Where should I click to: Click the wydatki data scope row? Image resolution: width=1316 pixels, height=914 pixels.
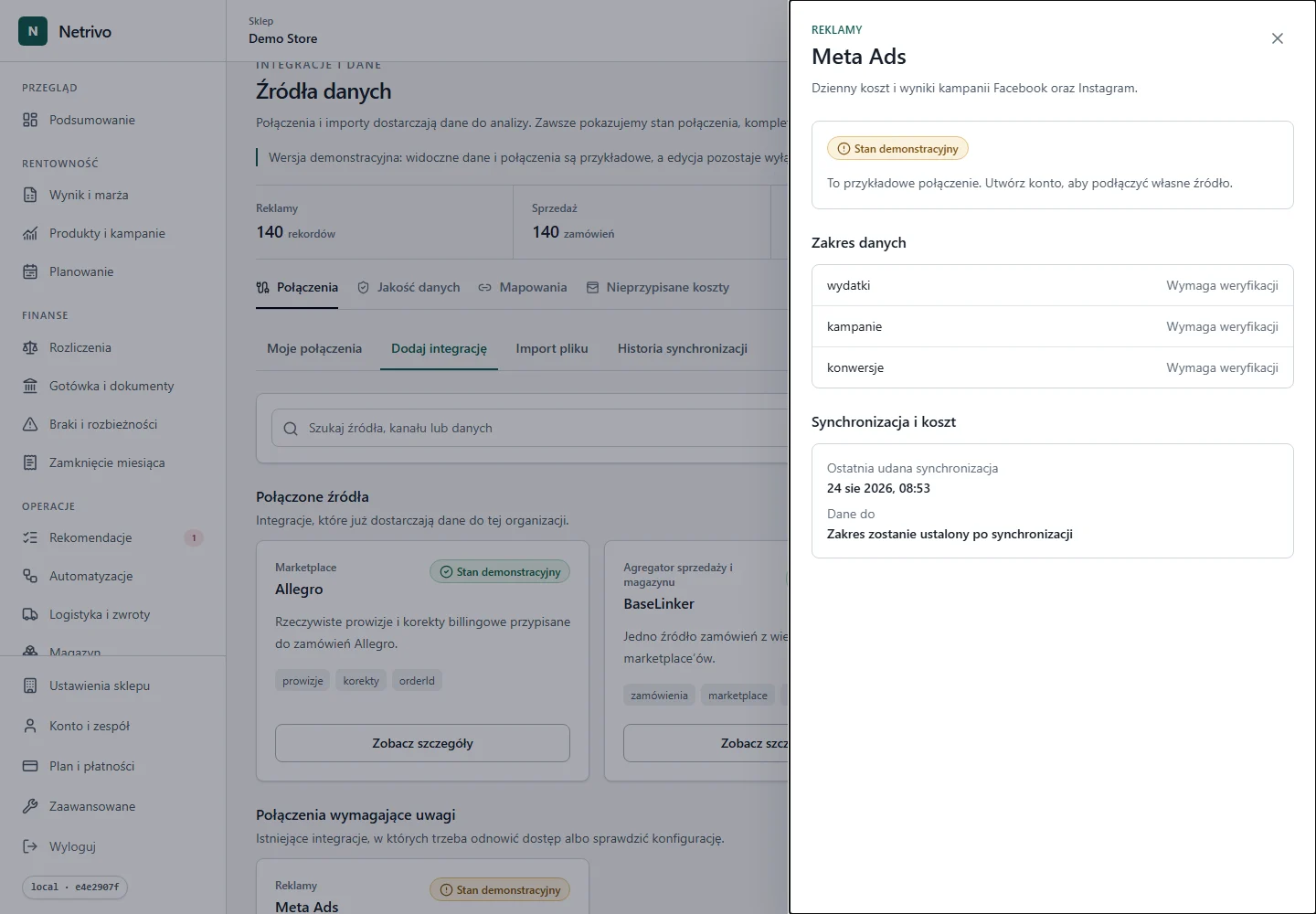point(1053,285)
